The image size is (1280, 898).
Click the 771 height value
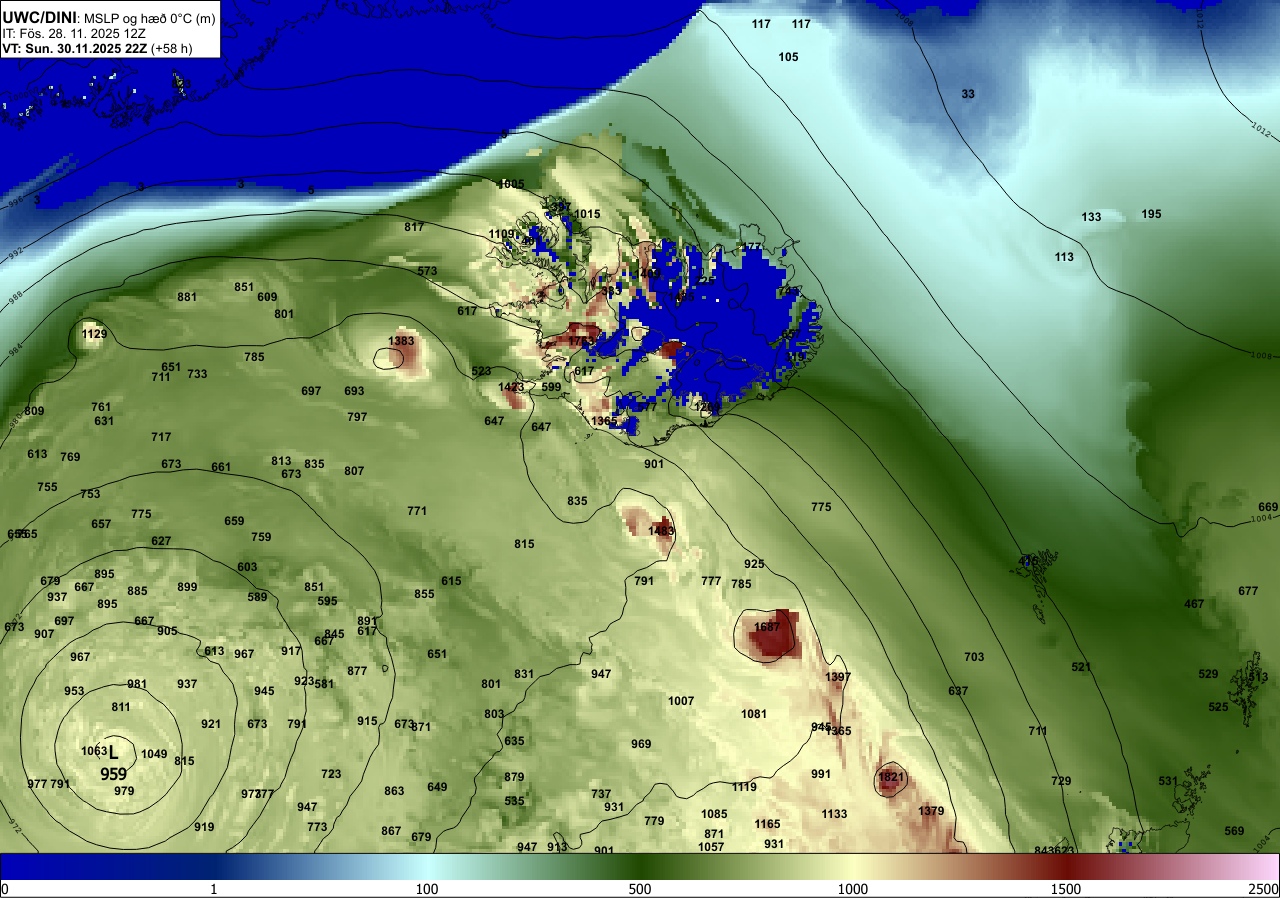click(417, 511)
